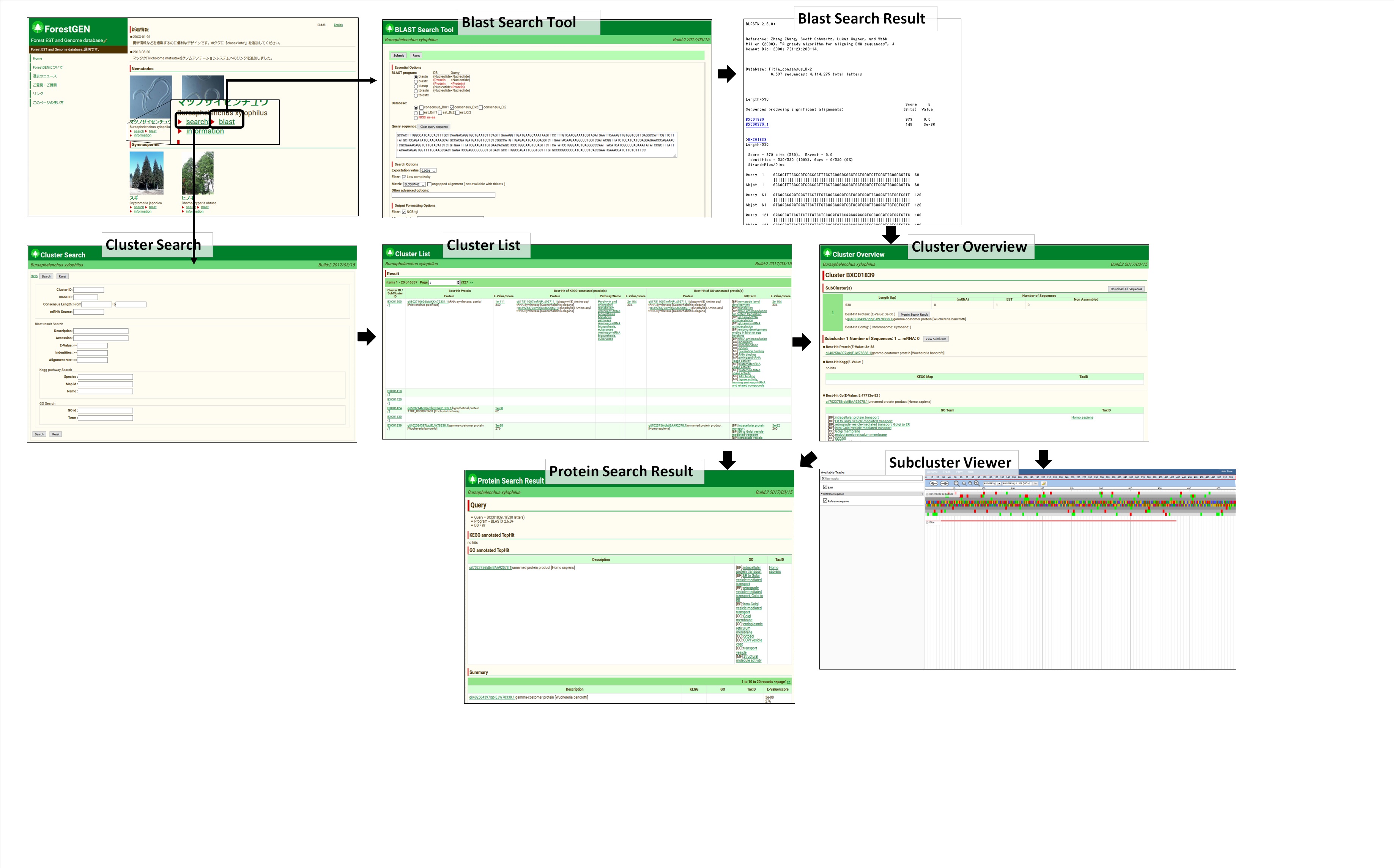
Task: Collapse the Reference sequence track group
Action: coord(822,494)
